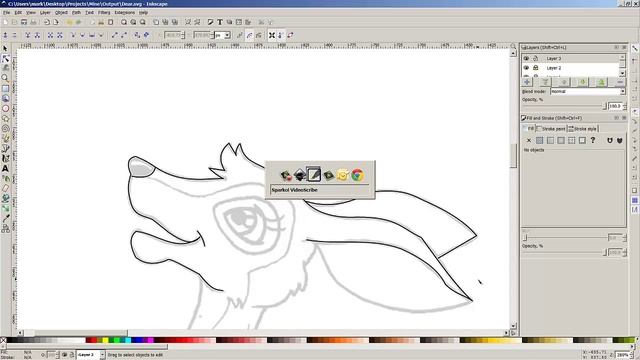Set Flat color paint button
This screenshot has width=640, height=360.
[540, 140]
